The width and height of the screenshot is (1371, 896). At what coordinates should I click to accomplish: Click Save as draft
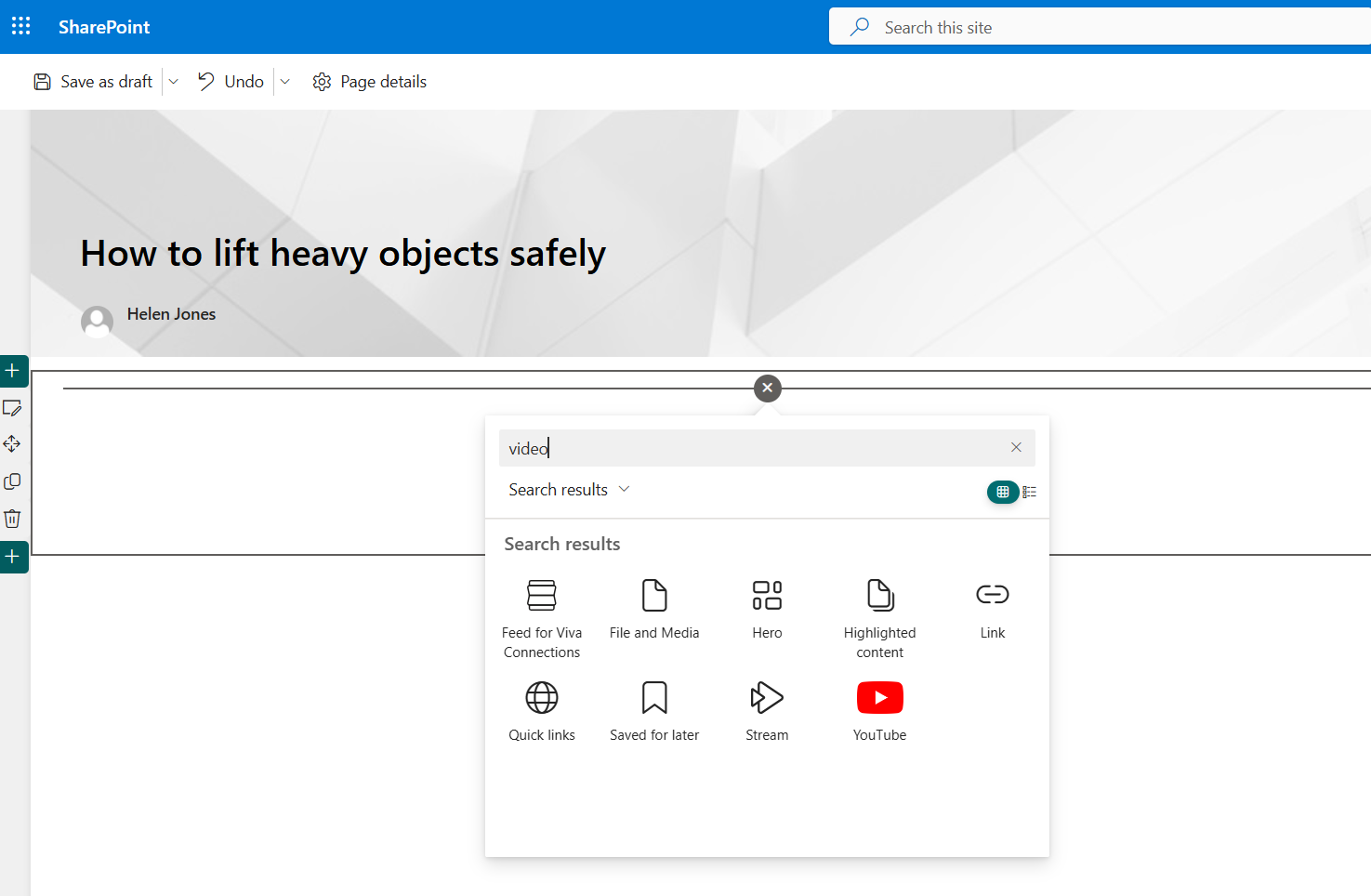pyautogui.click(x=93, y=82)
